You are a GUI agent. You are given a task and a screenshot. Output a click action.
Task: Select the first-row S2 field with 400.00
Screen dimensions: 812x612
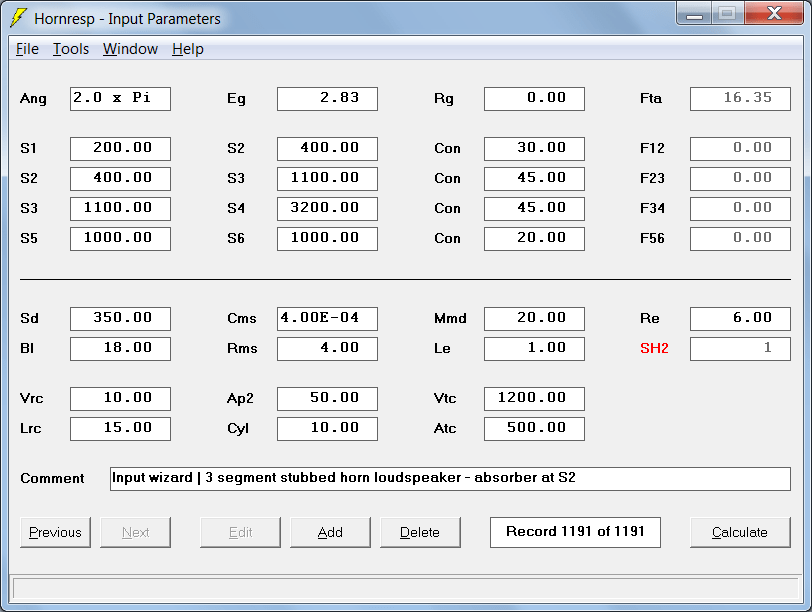pyautogui.click(x=327, y=149)
